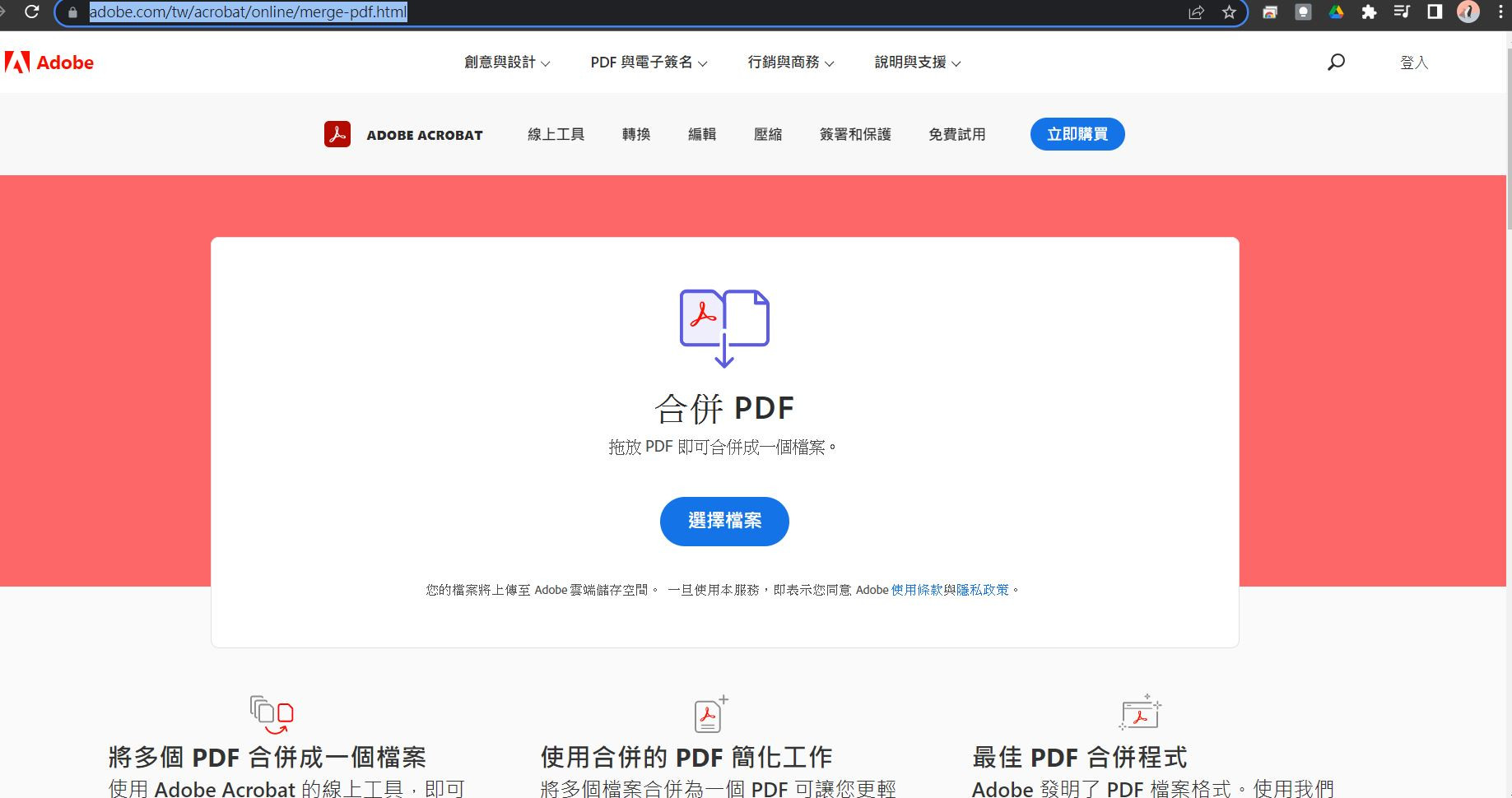1512x798 pixels.
Task: Open the Chrome three-dot menu
Action: point(1500,12)
